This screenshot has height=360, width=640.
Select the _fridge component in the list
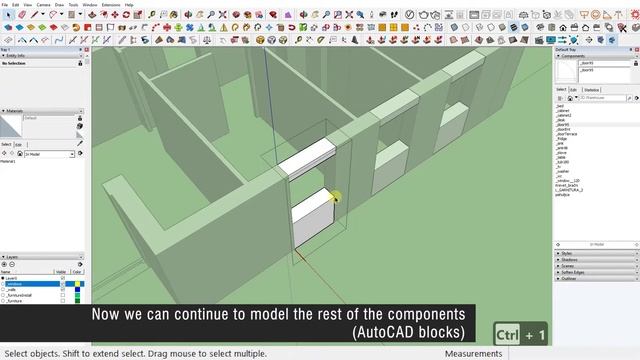coord(561,139)
